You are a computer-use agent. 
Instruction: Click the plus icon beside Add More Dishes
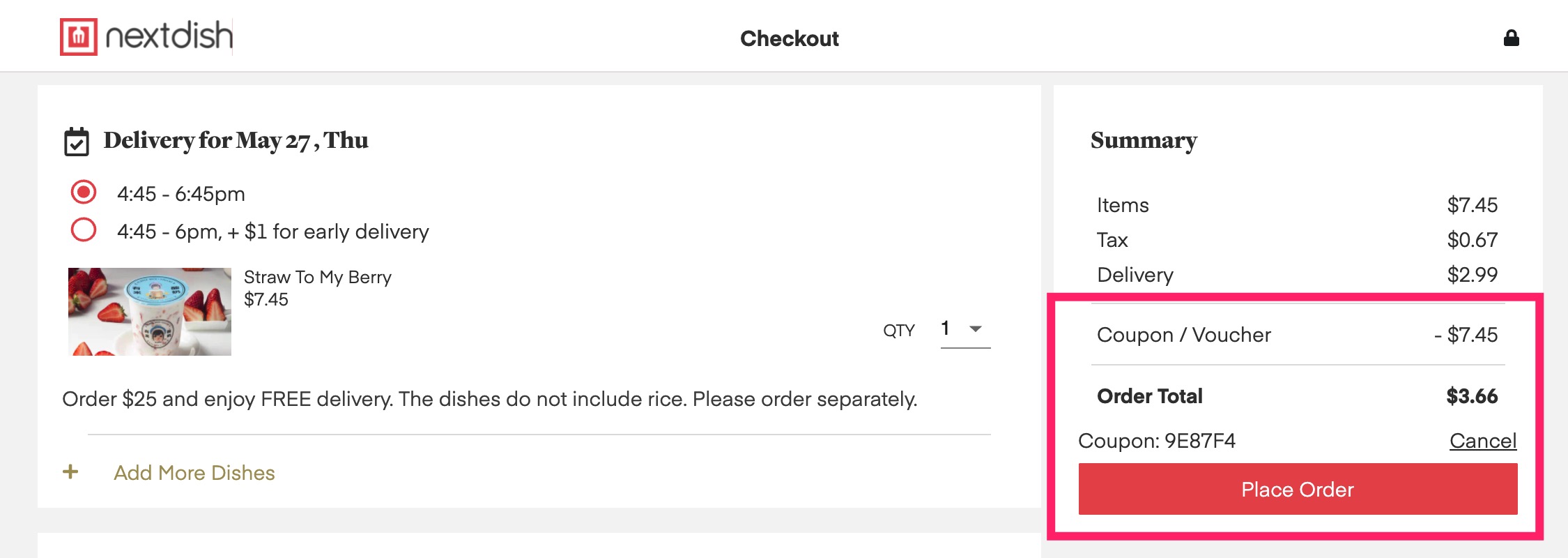(x=70, y=472)
